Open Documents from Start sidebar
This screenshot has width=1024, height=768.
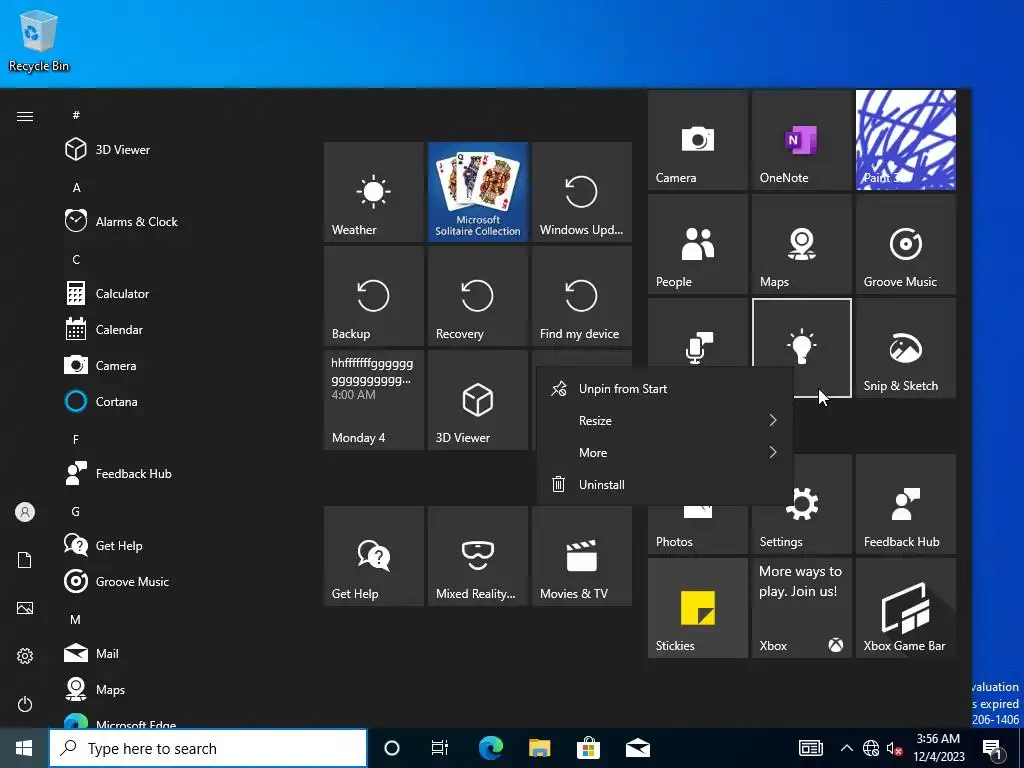click(25, 560)
